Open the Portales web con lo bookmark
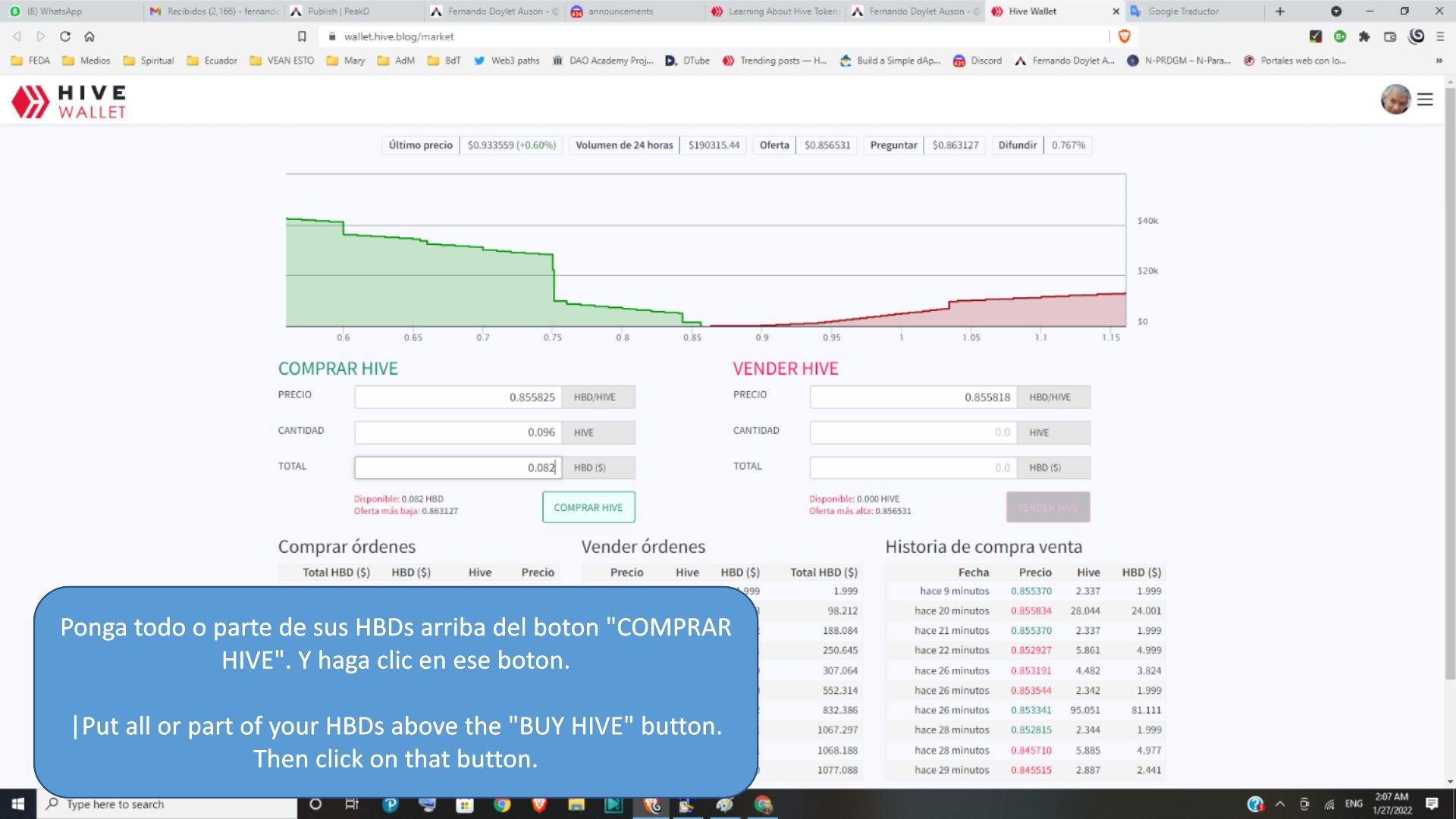This screenshot has width=1456, height=819. [x=1295, y=61]
